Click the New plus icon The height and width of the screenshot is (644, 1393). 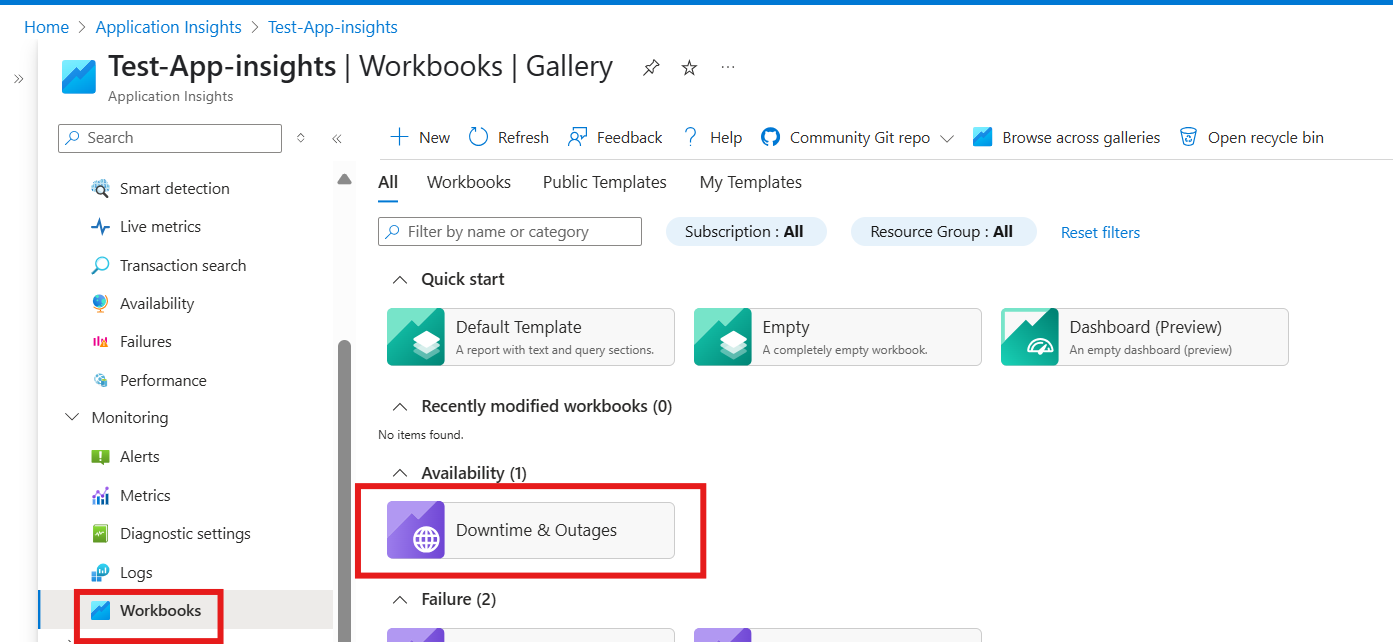tap(399, 137)
